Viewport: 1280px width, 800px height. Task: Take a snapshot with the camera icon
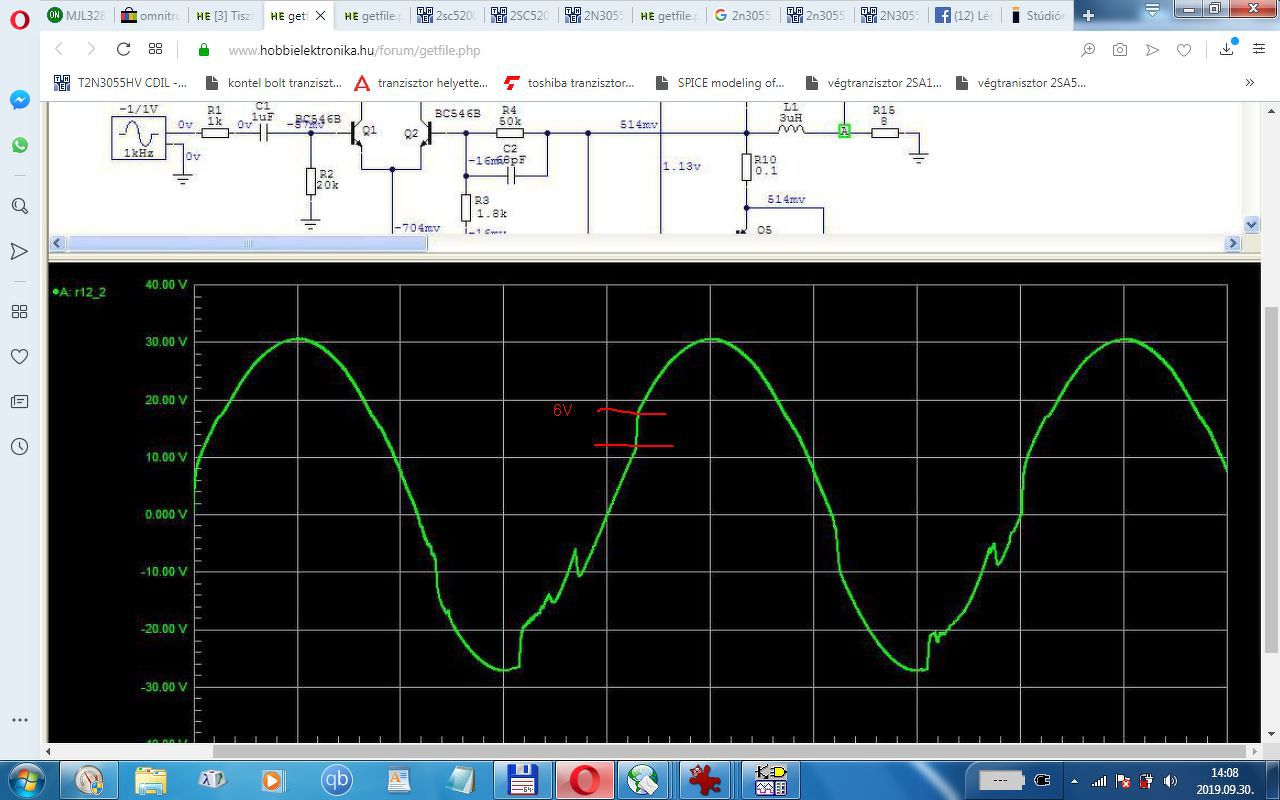1120,50
